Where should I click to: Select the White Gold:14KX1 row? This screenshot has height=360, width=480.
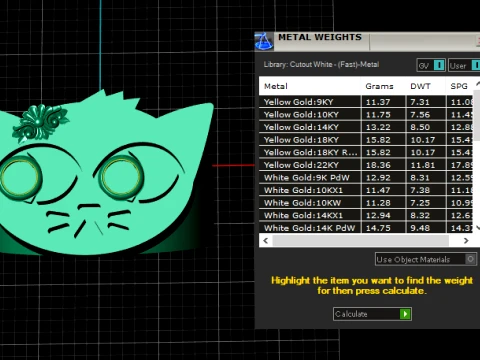(366, 216)
